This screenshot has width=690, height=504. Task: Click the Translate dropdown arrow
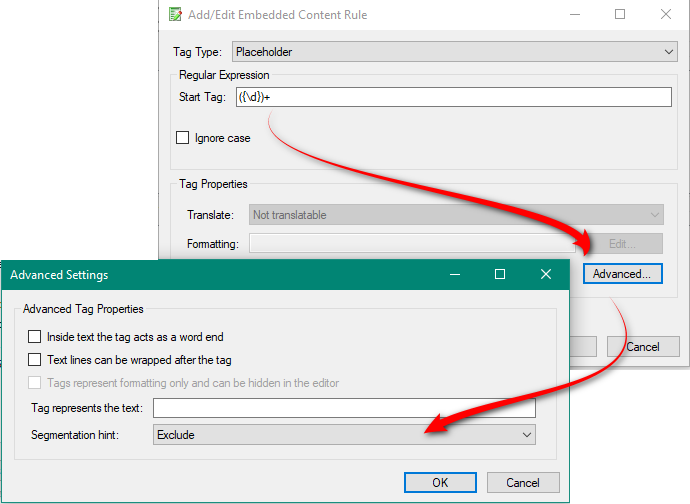tap(655, 215)
